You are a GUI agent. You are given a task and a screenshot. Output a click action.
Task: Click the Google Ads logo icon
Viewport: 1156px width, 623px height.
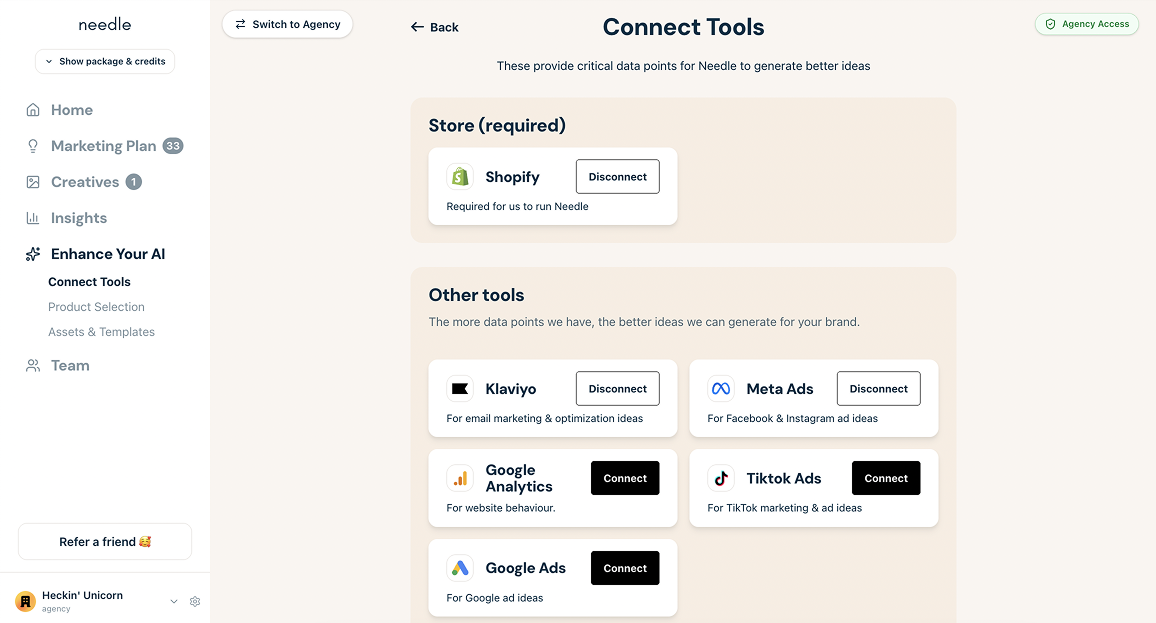460,568
